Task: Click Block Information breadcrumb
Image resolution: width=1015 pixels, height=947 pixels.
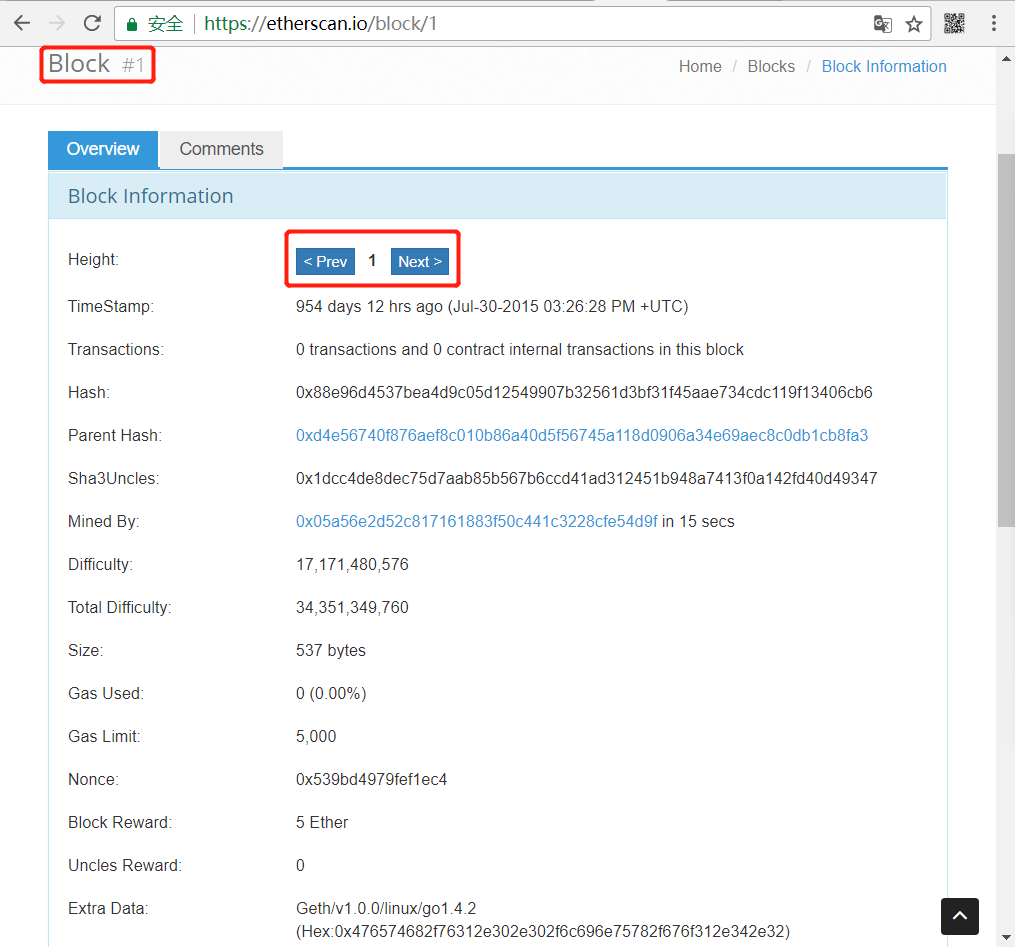Action: pos(884,67)
